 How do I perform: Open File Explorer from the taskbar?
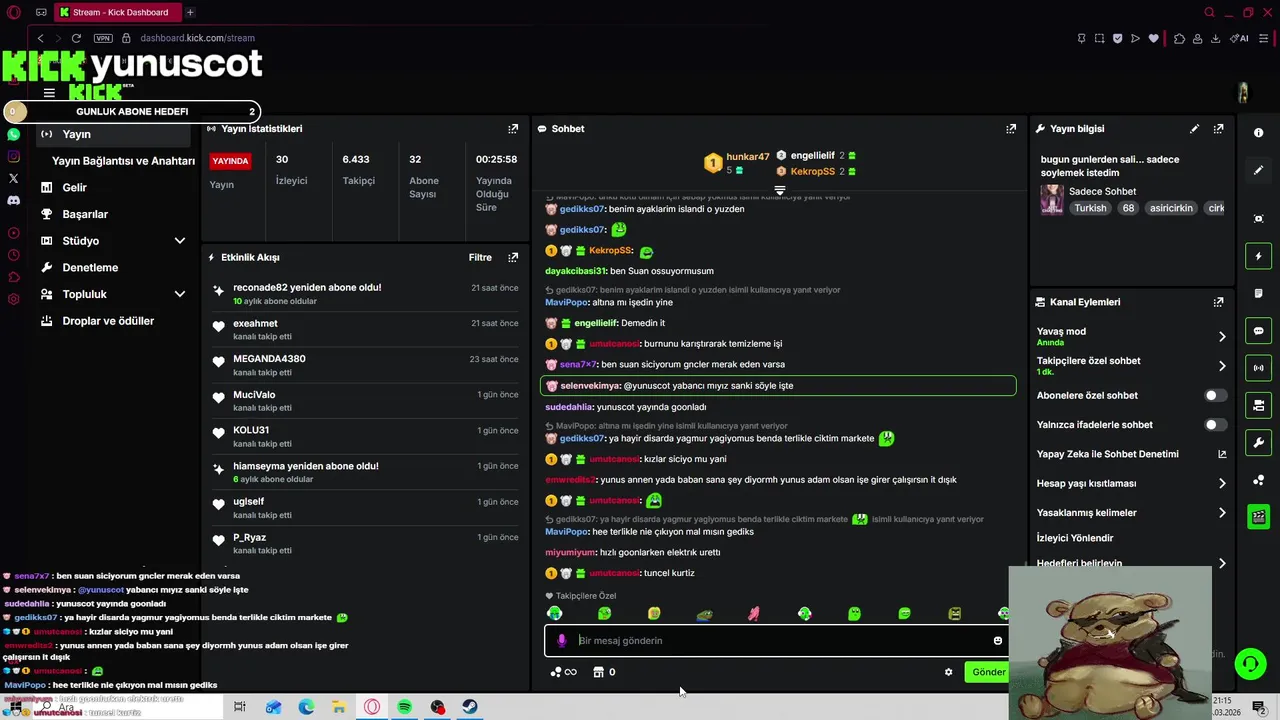pyautogui.click(x=339, y=707)
